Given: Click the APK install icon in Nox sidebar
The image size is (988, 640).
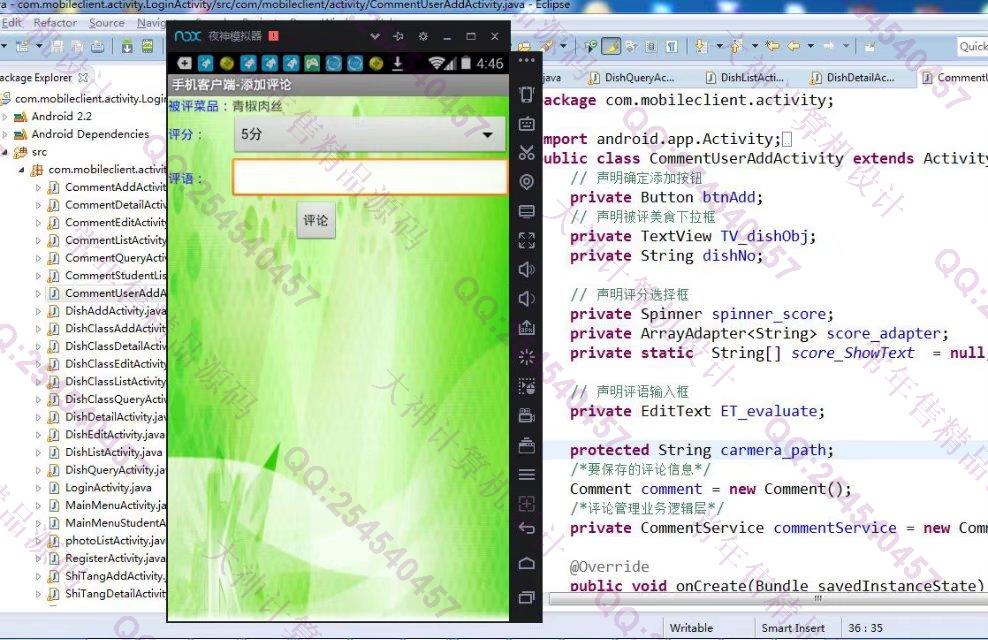Looking at the screenshot, I should [x=527, y=328].
